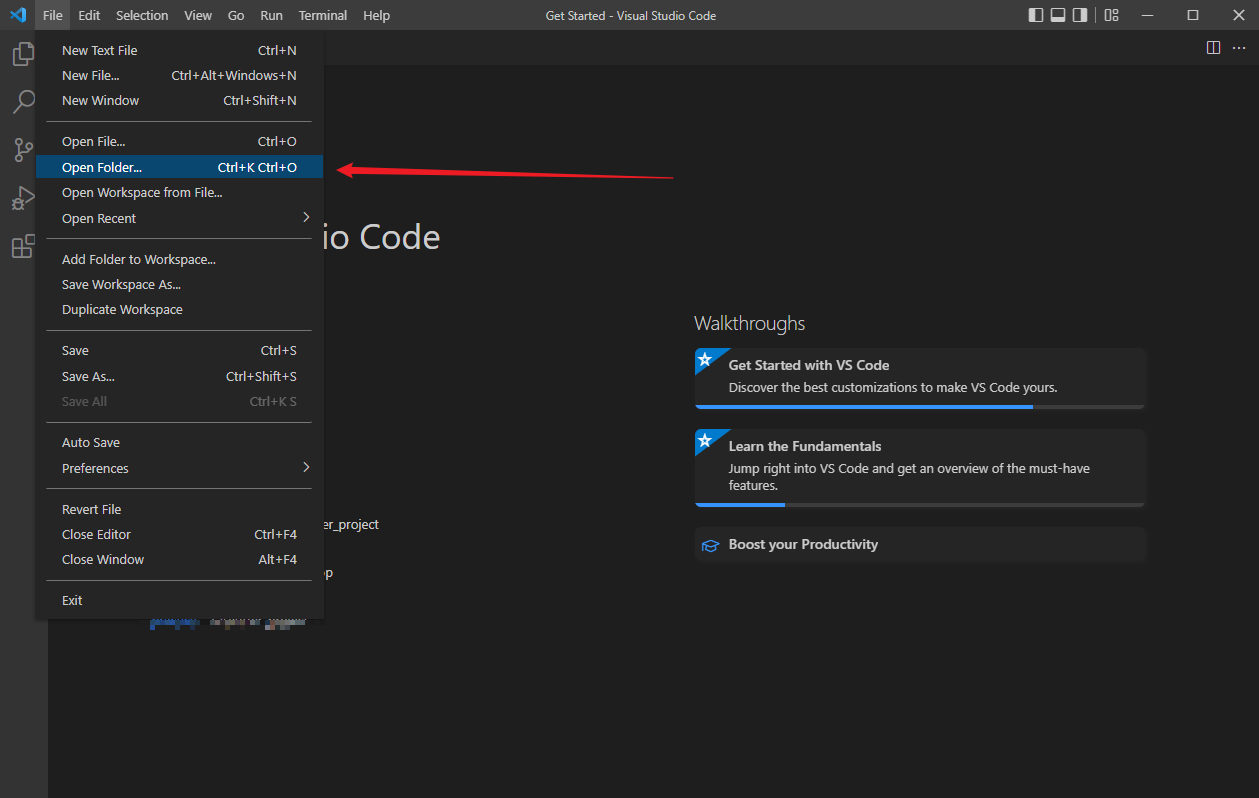
Task: Expand the Preferences submenu
Action: click(x=179, y=468)
